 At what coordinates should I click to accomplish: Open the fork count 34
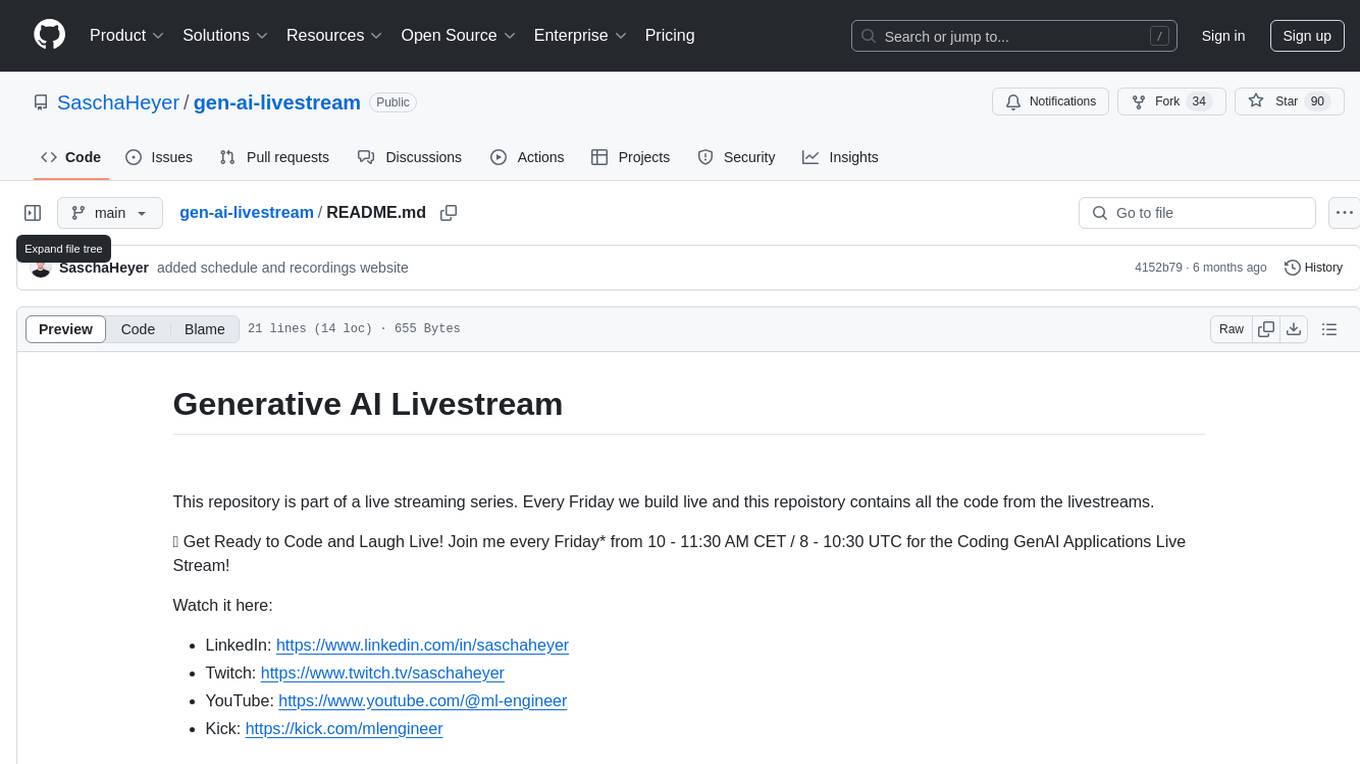(x=1199, y=102)
